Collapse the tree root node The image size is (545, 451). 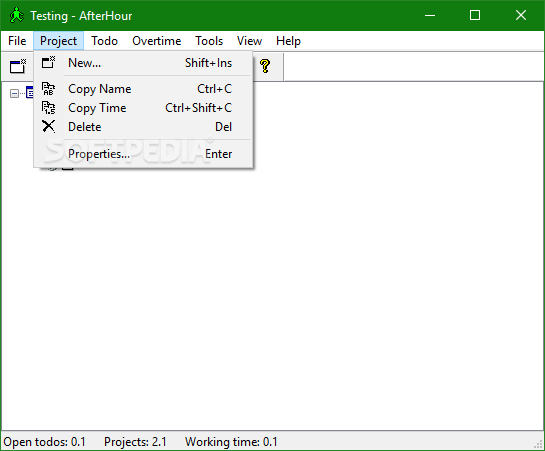point(14,93)
